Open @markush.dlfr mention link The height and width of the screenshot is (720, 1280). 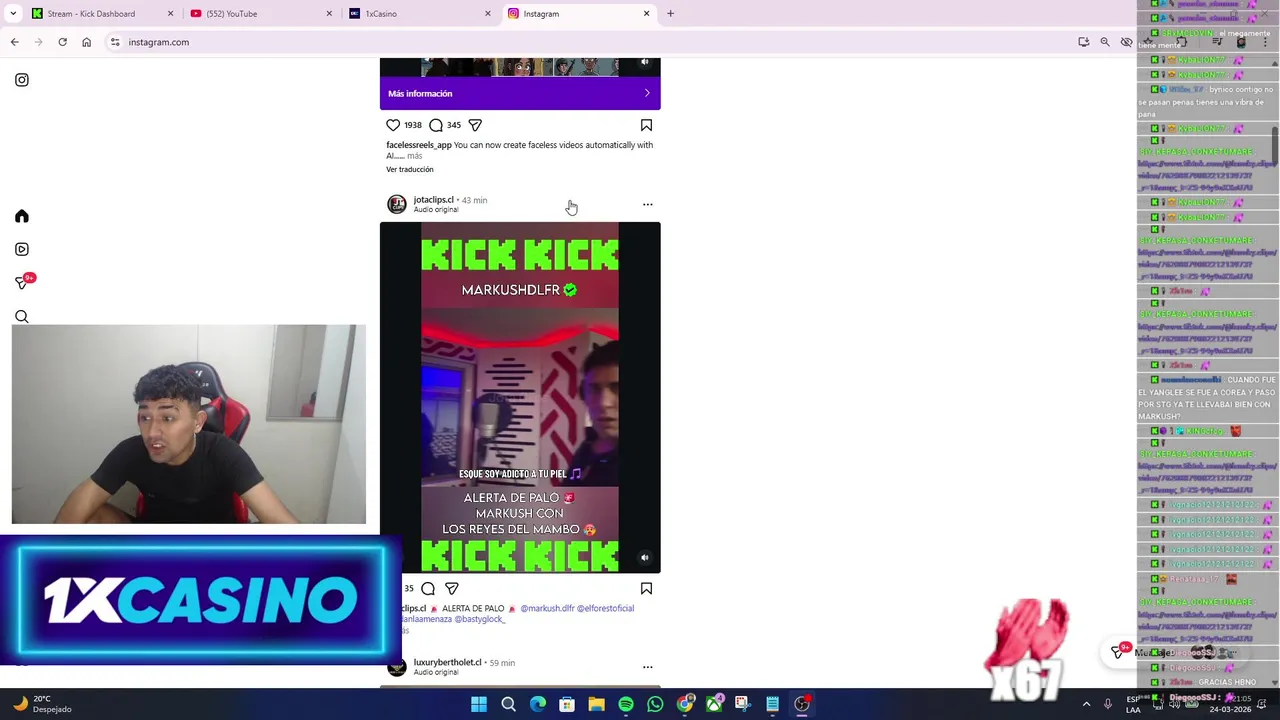coord(547,608)
